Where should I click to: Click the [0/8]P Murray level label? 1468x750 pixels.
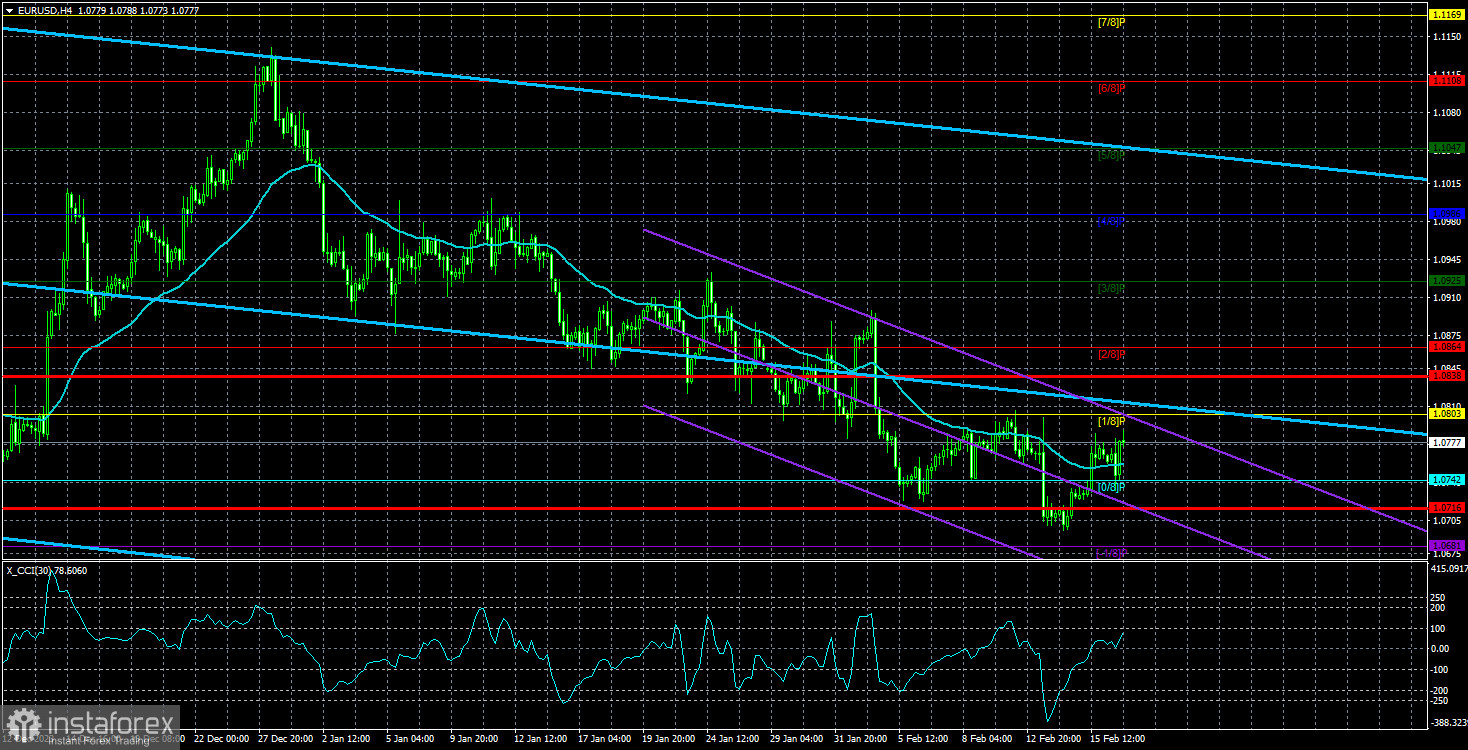coord(1112,487)
